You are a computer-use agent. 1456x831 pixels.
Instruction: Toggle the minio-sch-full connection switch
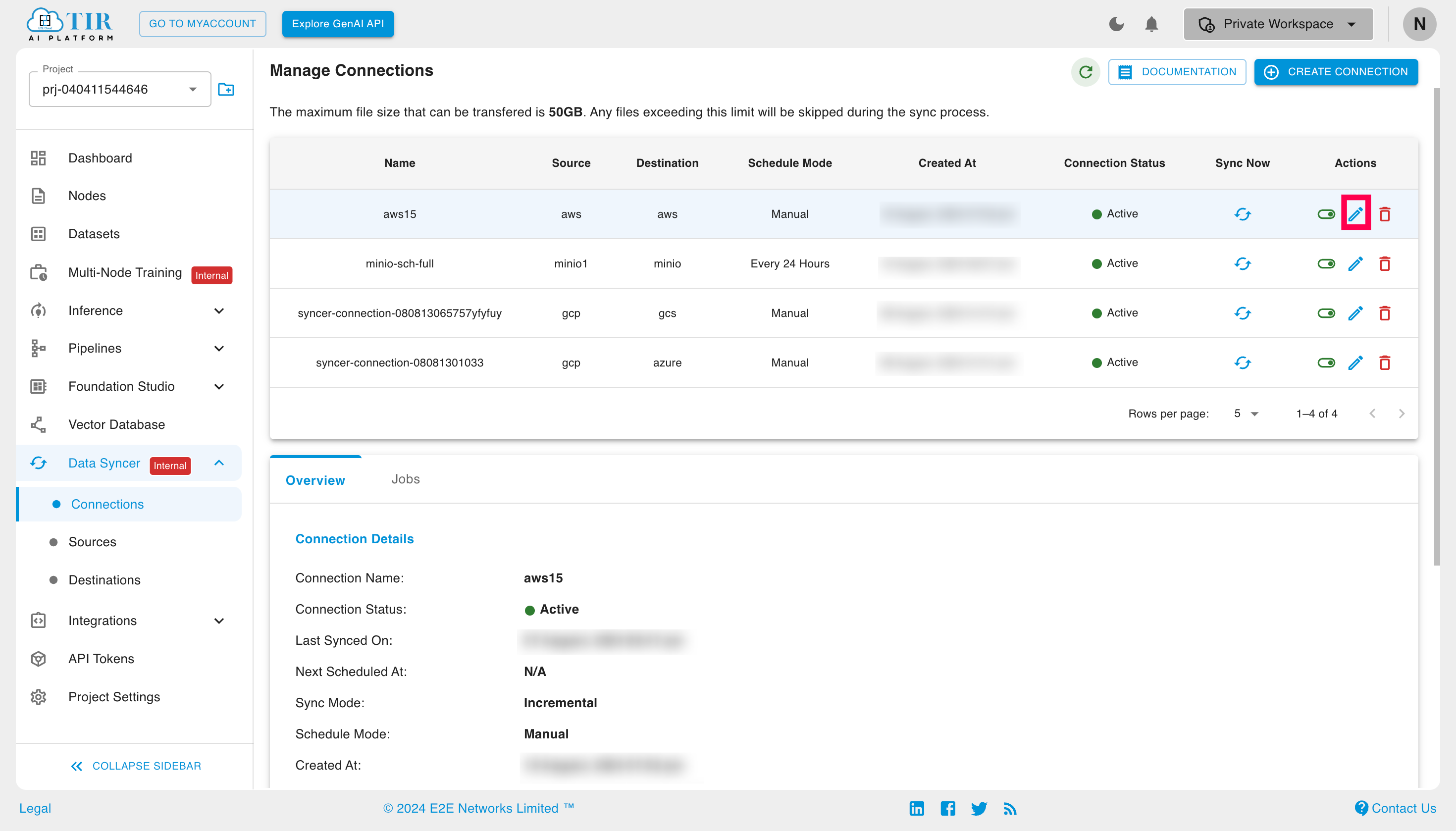click(1326, 263)
